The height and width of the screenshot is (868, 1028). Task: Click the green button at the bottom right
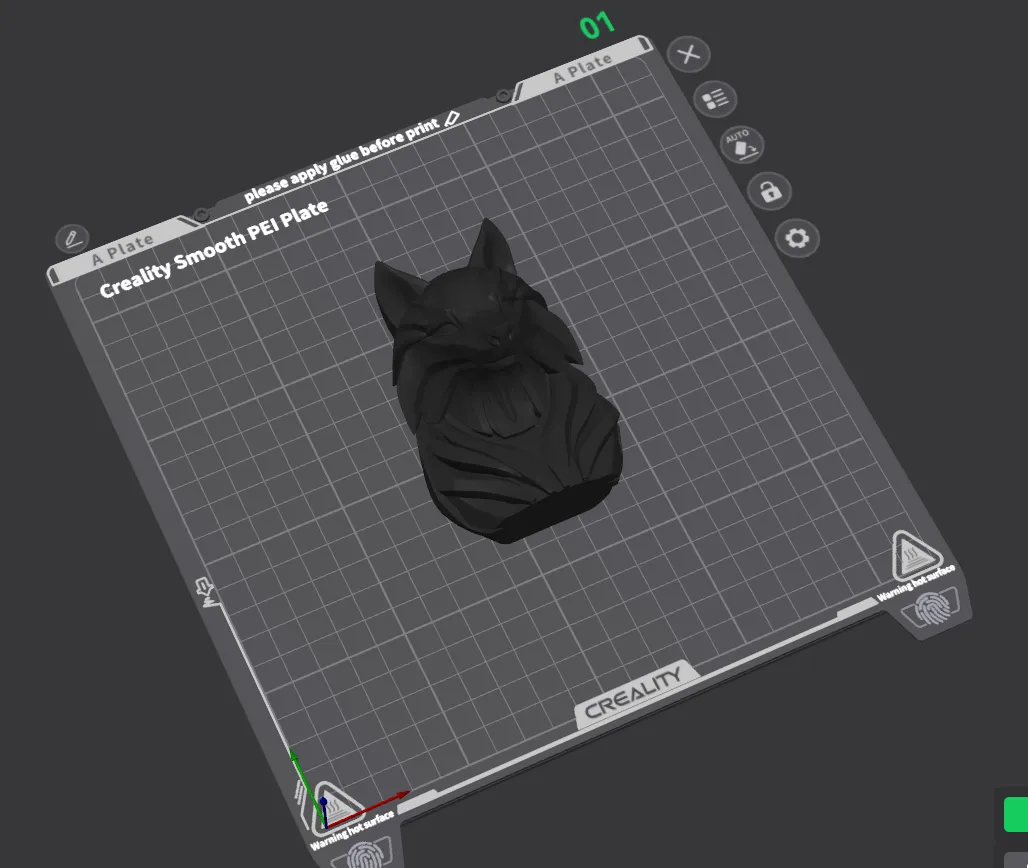coord(1016,814)
